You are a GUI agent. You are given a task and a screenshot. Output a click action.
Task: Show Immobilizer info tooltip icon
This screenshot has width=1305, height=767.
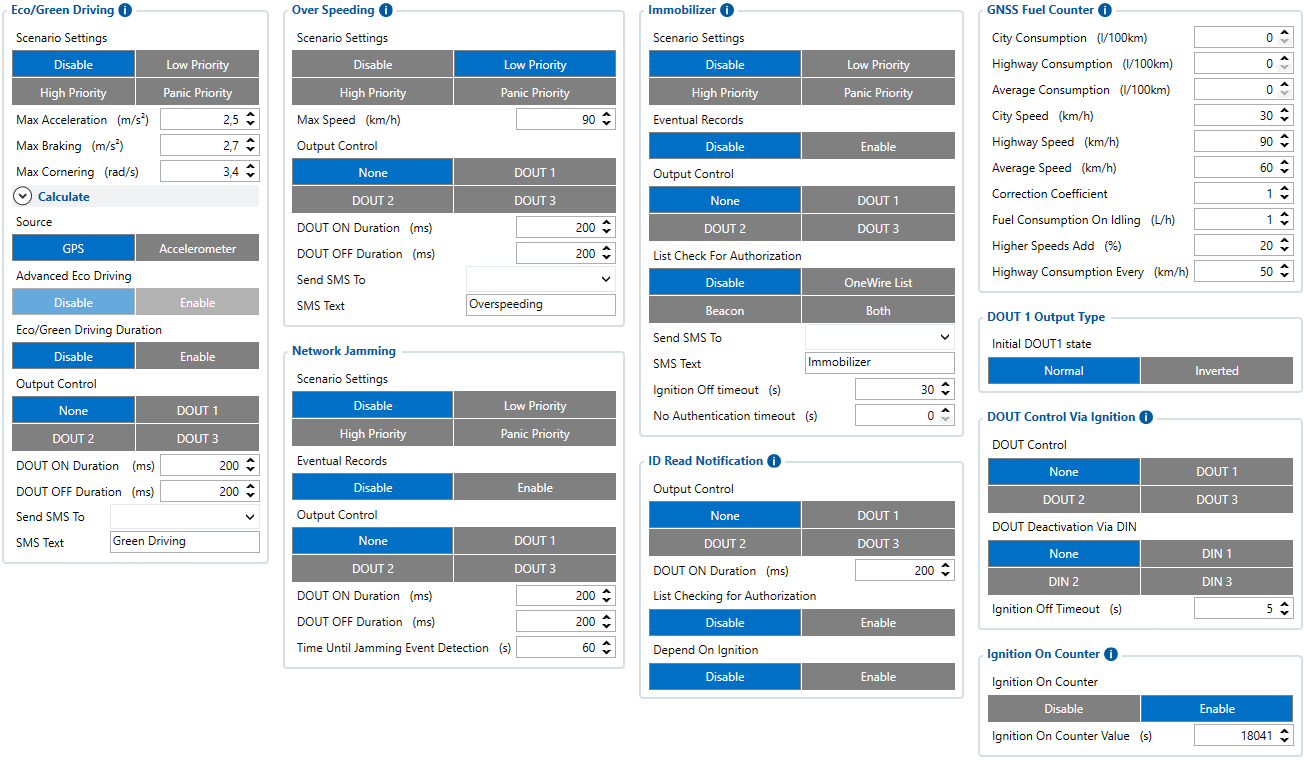click(727, 10)
